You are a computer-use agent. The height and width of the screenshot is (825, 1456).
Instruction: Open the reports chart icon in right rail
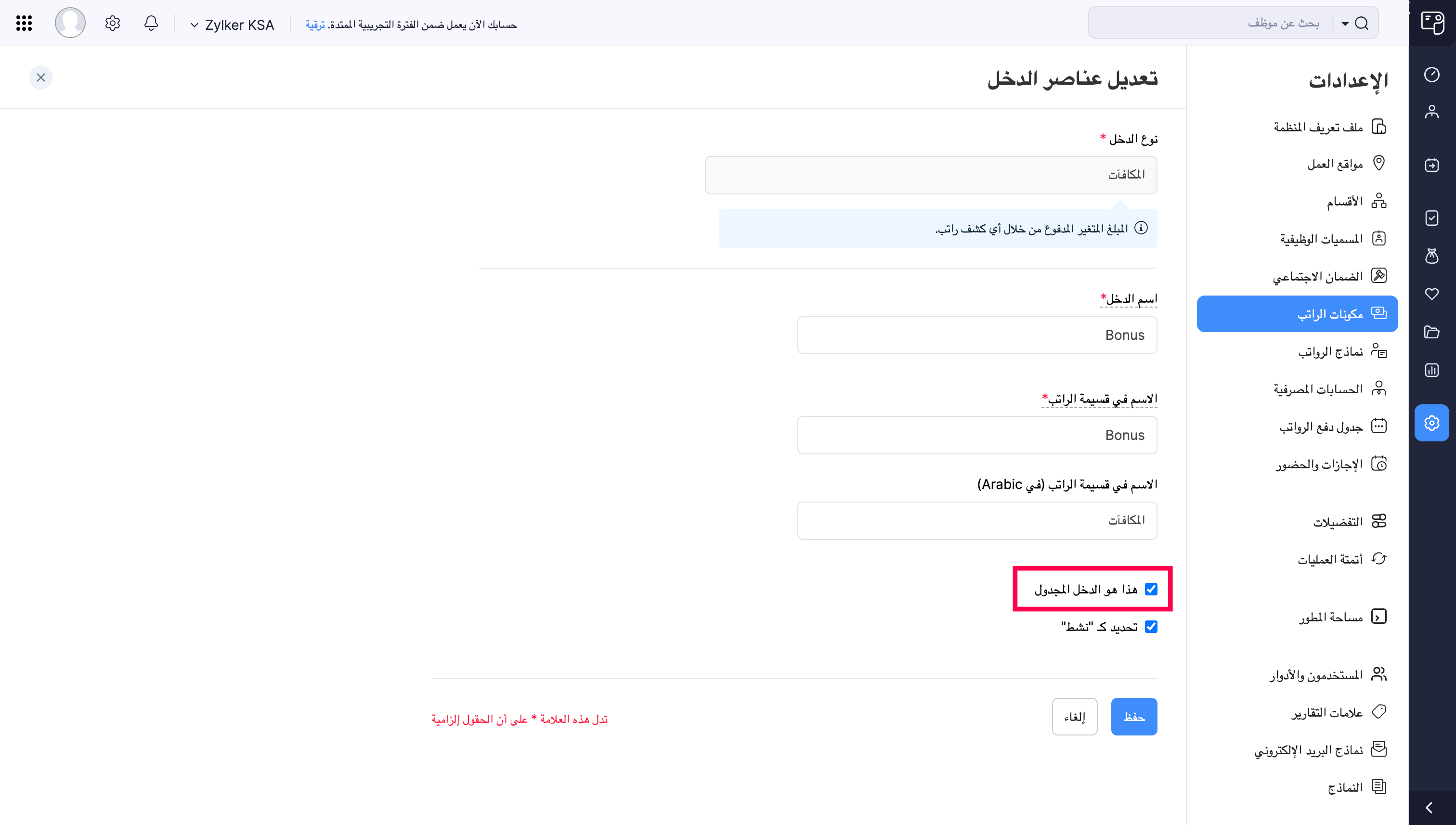tap(1431, 370)
